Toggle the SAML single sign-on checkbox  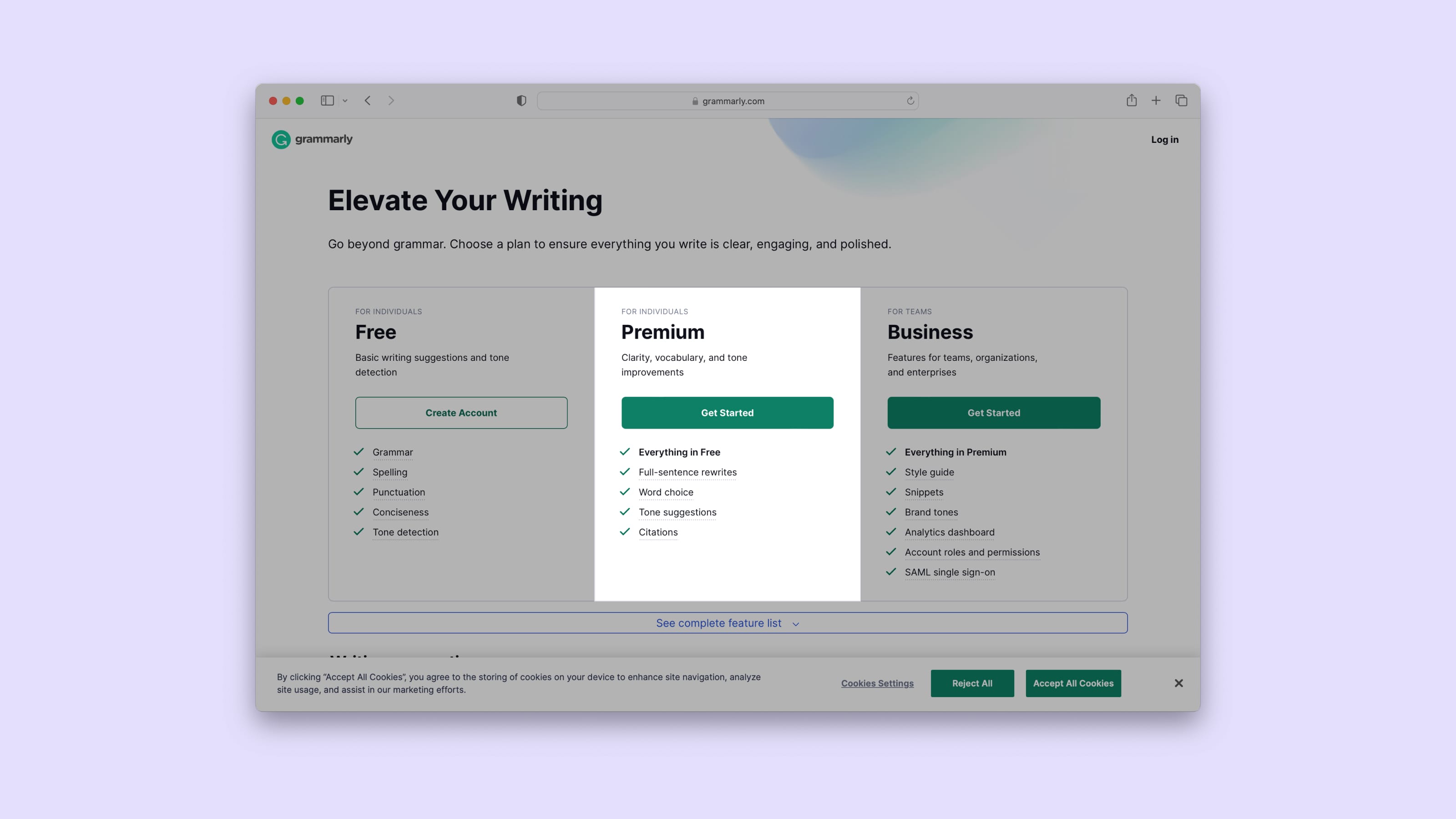tap(890, 572)
